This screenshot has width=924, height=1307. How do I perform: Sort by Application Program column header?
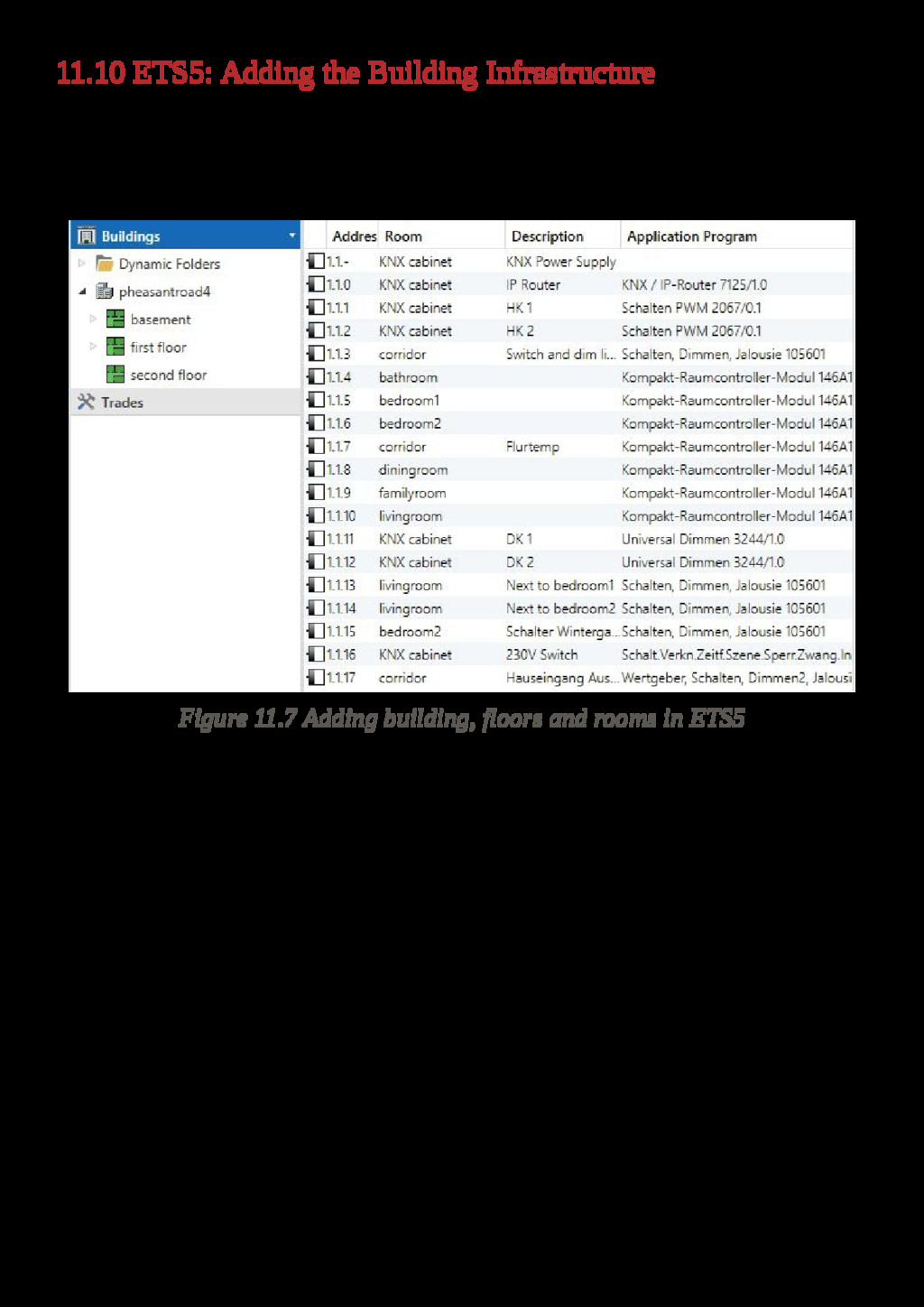(692, 236)
